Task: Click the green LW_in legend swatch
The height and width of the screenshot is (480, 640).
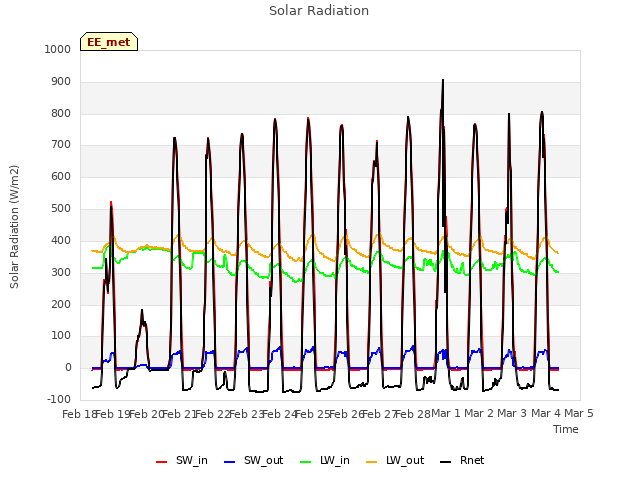Action: [x=306, y=462]
